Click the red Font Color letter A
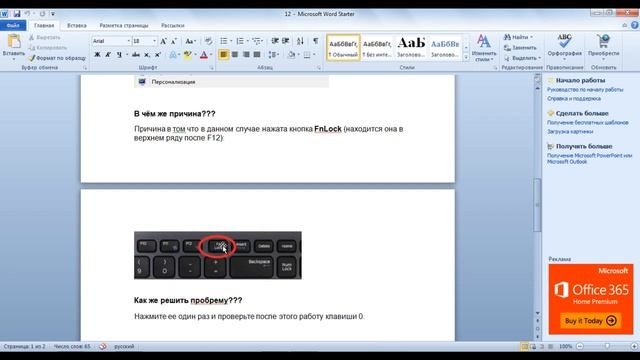Viewport: 640px width, 360px height. click(x=204, y=55)
